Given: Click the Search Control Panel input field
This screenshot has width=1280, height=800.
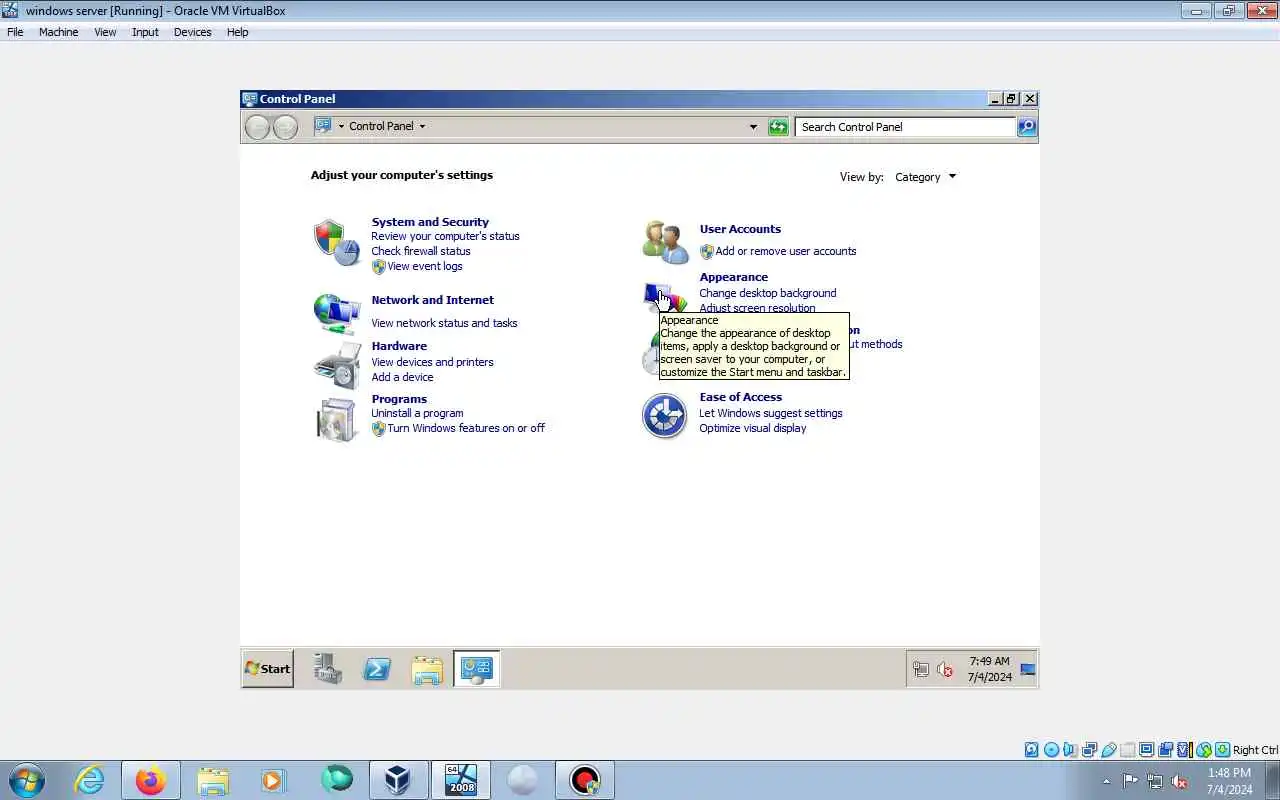Looking at the screenshot, I should pos(906,127).
